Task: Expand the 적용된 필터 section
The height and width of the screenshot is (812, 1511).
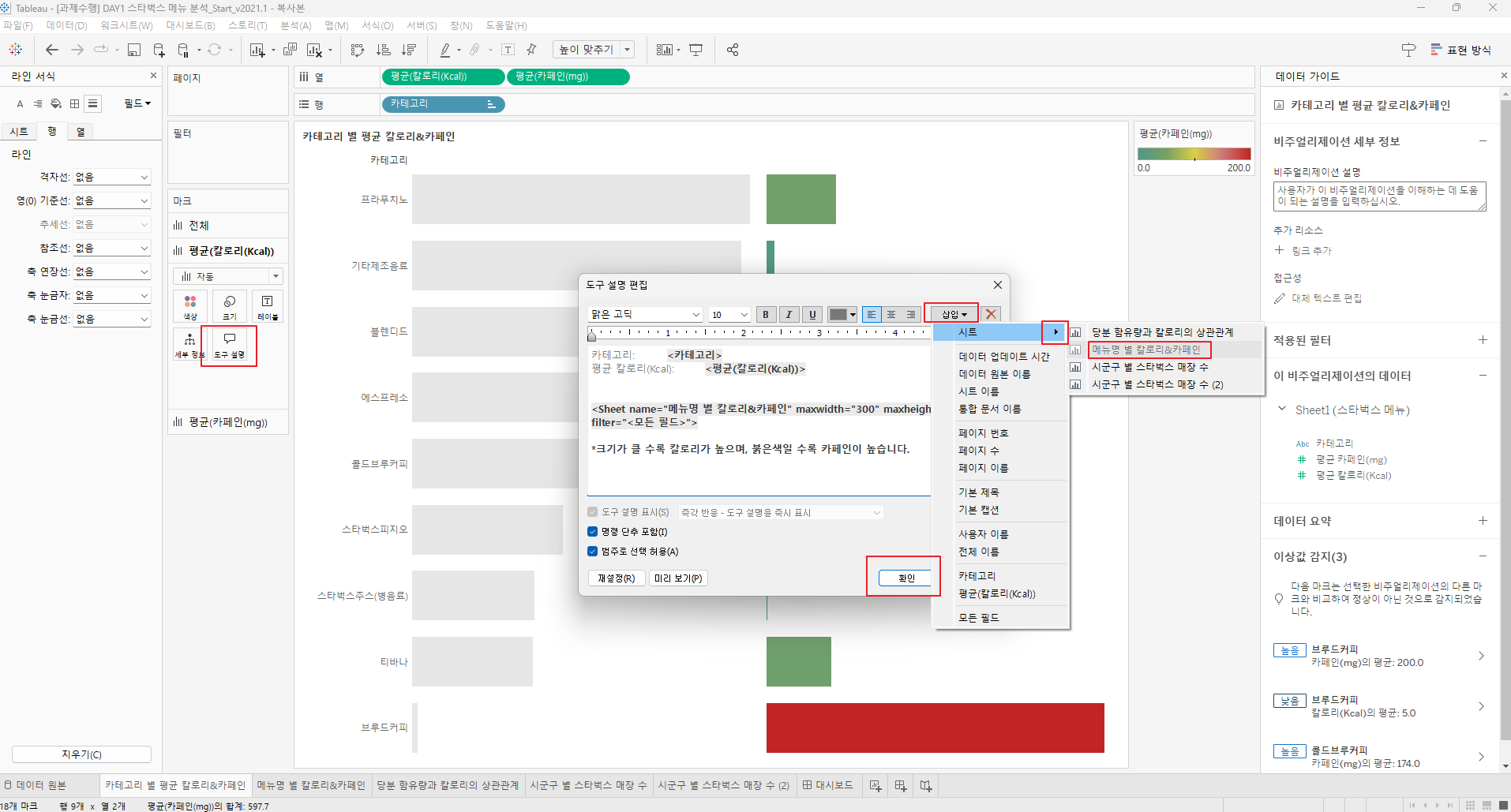Action: tap(1483, 340)
